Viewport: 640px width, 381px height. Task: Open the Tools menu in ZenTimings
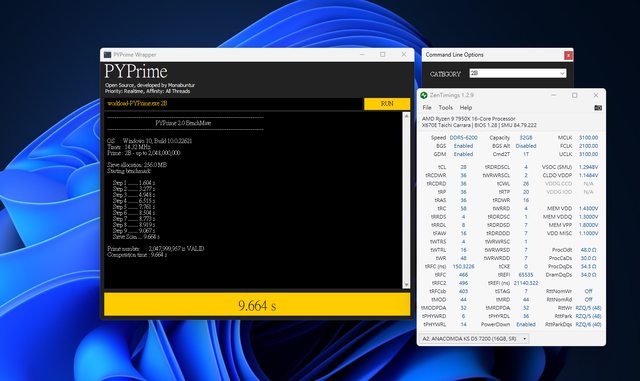[x=445, y=108]
